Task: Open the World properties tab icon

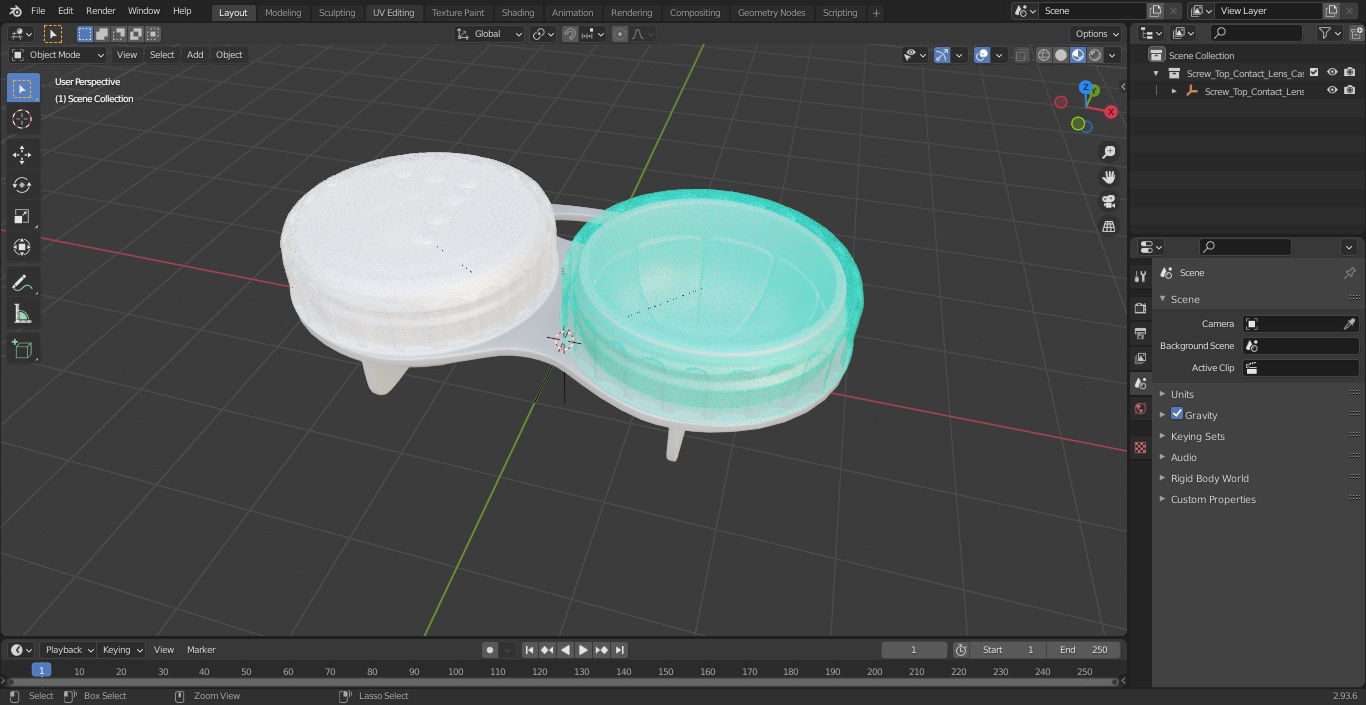Action: pyautogui.click(x=1140, y=408)
